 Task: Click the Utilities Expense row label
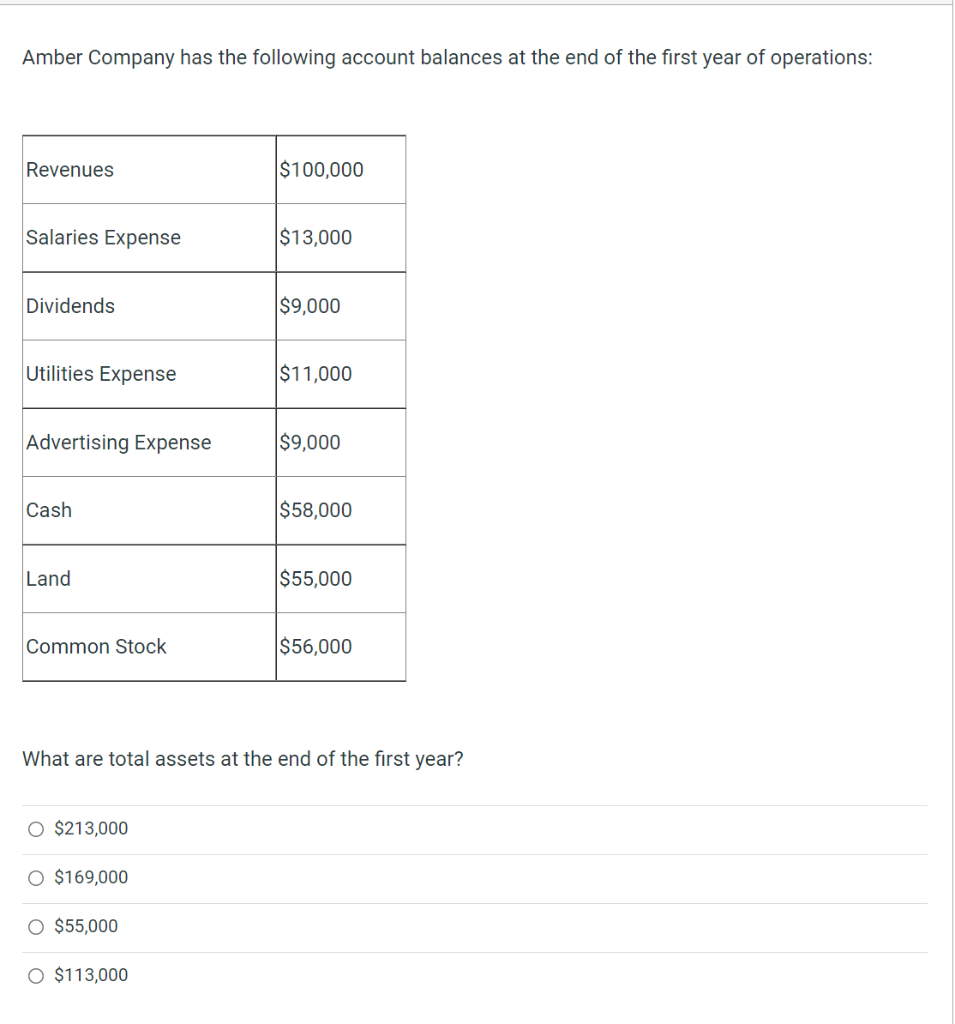pos(101,374)
